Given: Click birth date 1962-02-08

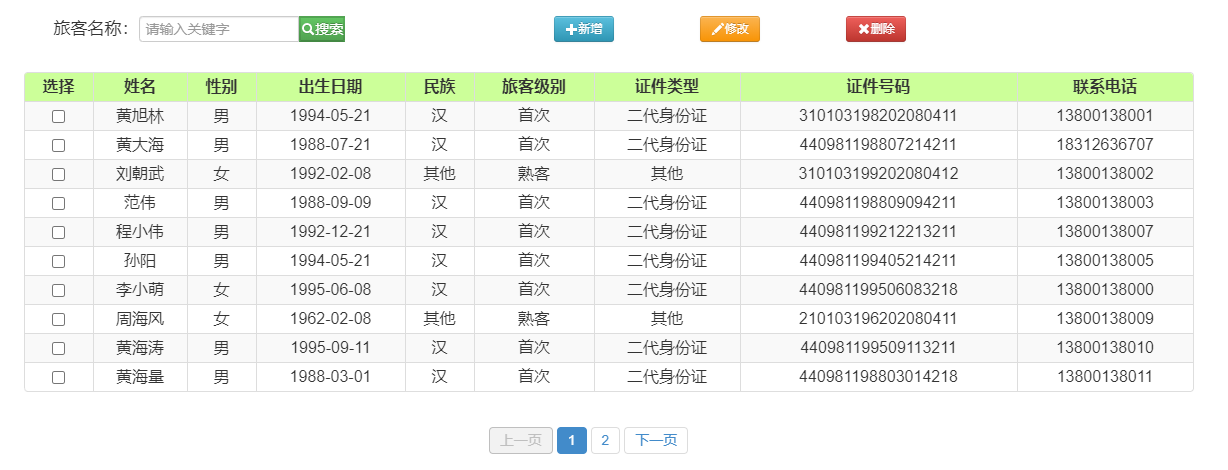Looking at the screenshot, I should 331,319.
